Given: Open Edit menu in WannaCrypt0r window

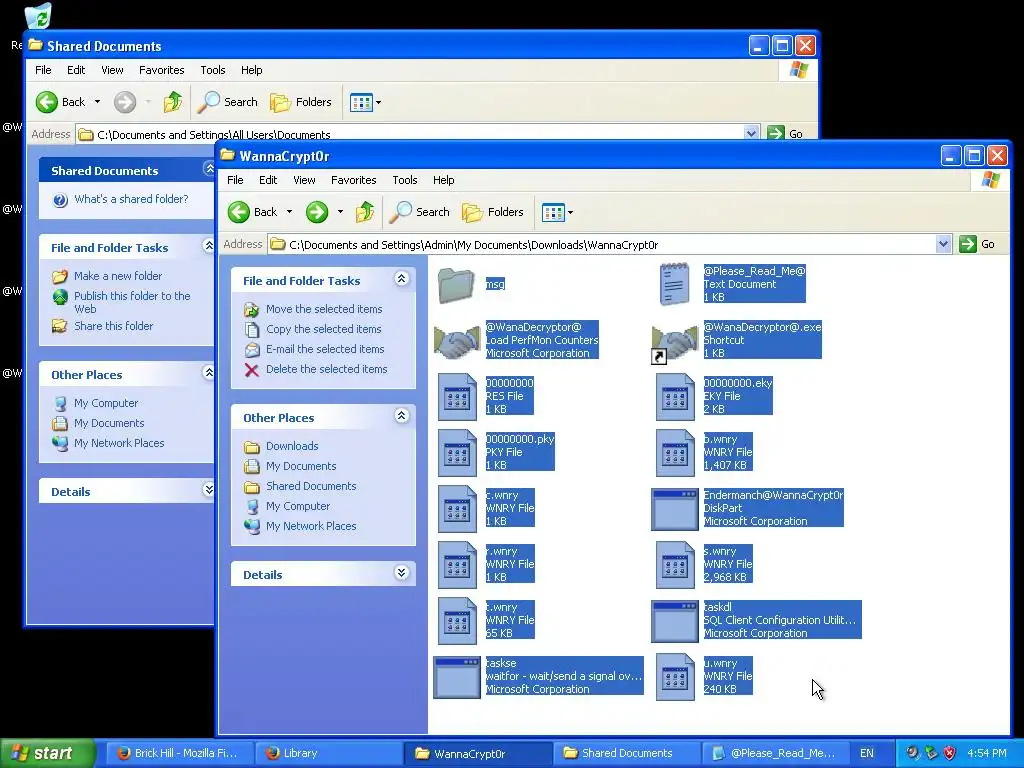Looking at the screenshot, I should point(268,180).
